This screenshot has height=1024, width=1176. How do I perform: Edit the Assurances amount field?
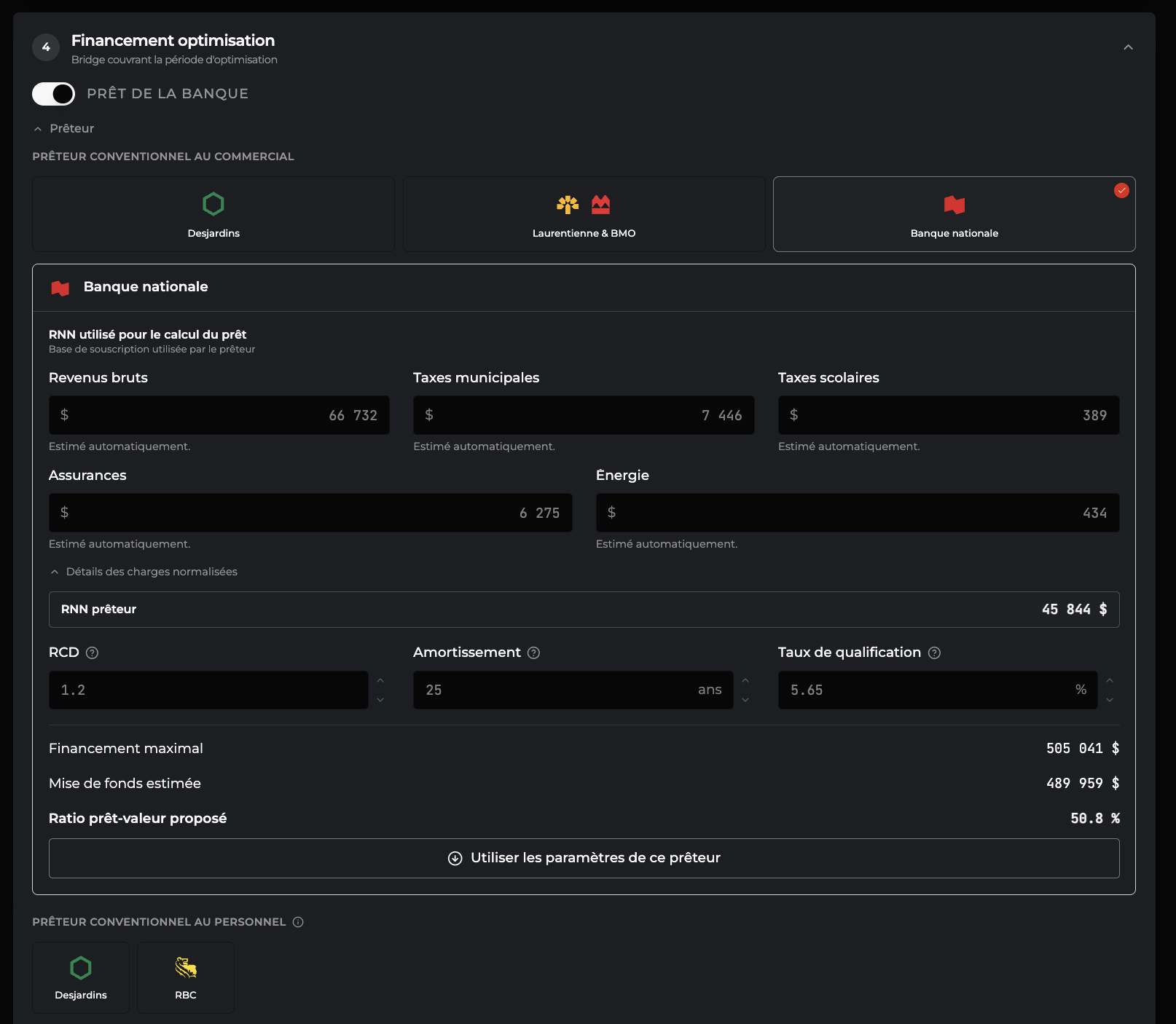(310, 513)
